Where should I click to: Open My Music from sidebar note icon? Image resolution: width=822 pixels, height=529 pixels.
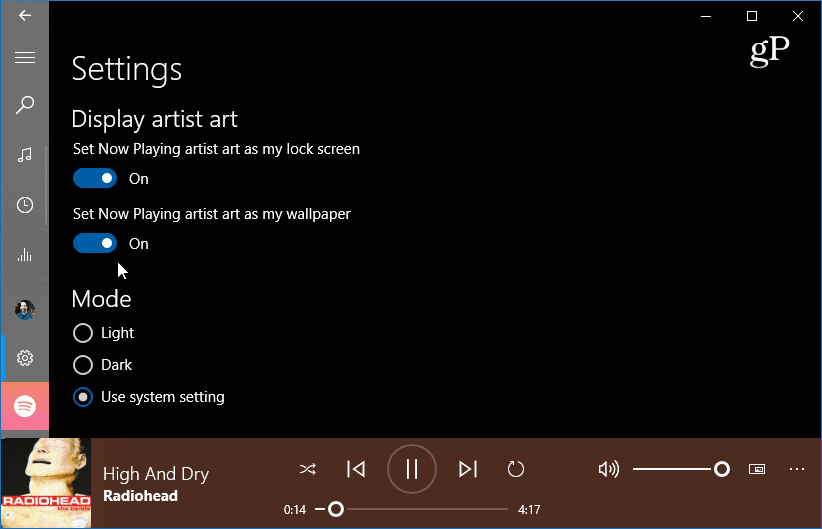(x=25, y=155)
